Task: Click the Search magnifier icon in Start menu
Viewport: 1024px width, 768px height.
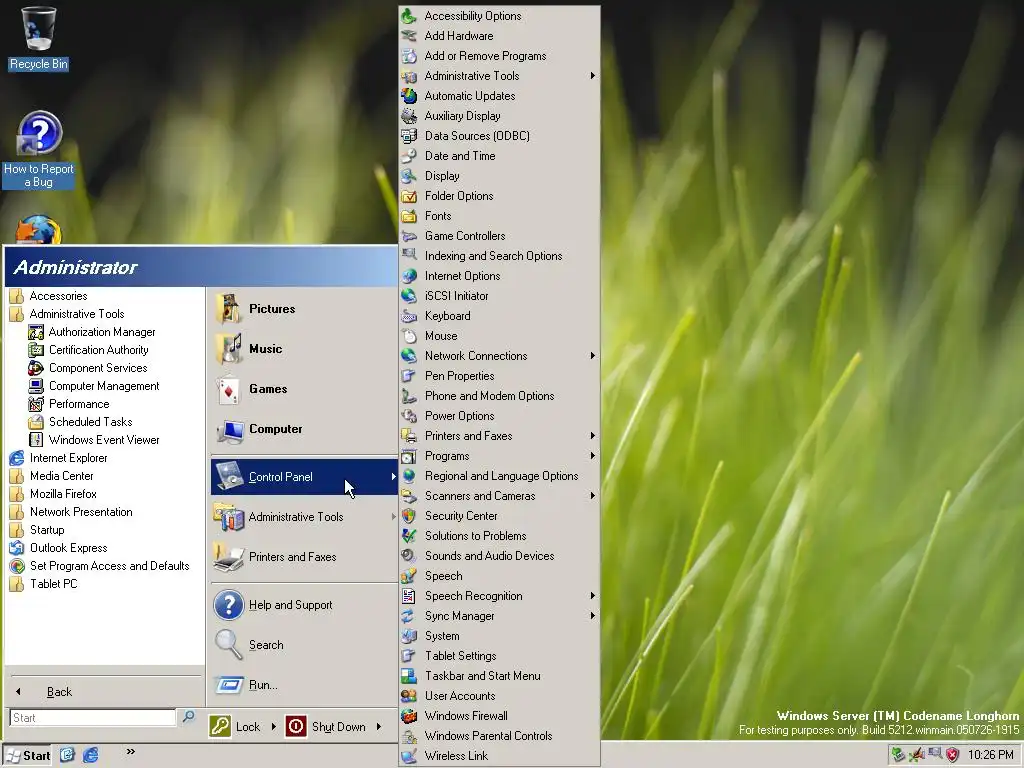Action: coord(229,645)
